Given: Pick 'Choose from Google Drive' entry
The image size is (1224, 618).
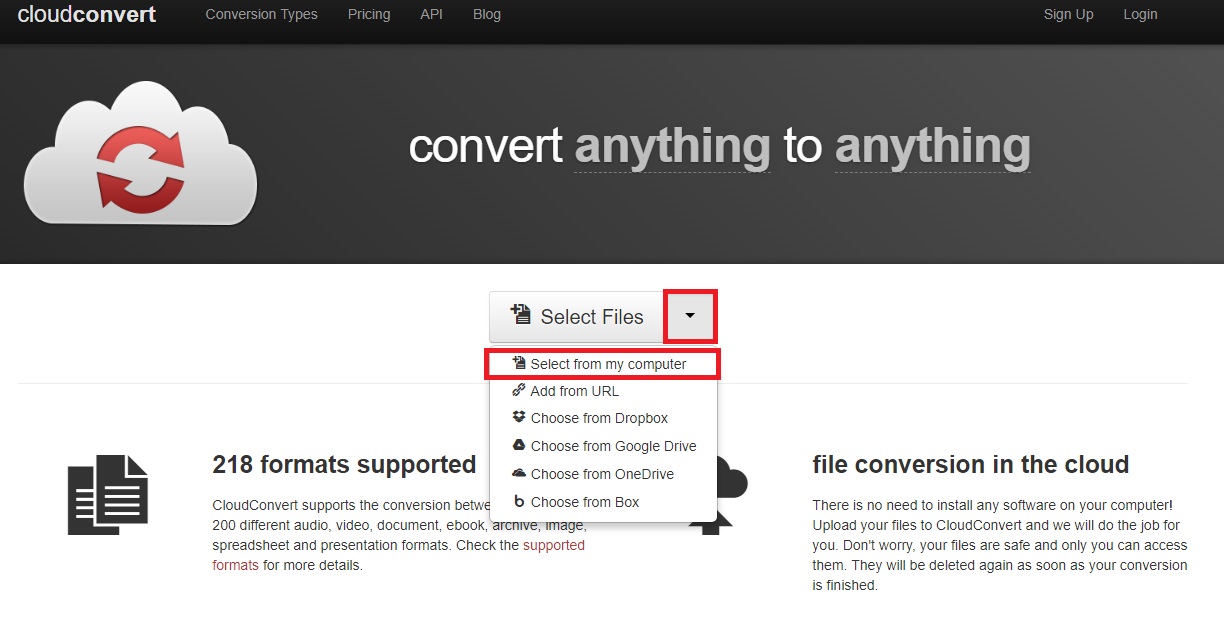Looking at the screenshot, I should click(x=603, y=446).
